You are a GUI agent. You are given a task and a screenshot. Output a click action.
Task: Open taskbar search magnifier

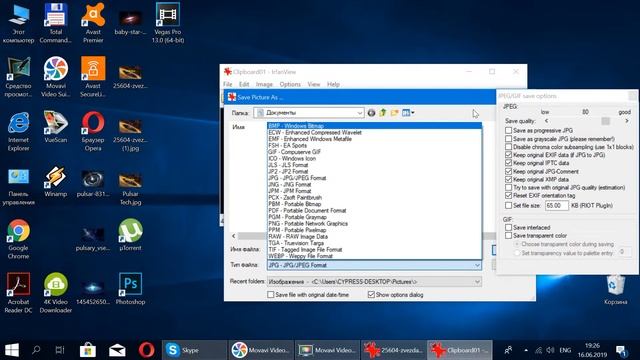36,350
